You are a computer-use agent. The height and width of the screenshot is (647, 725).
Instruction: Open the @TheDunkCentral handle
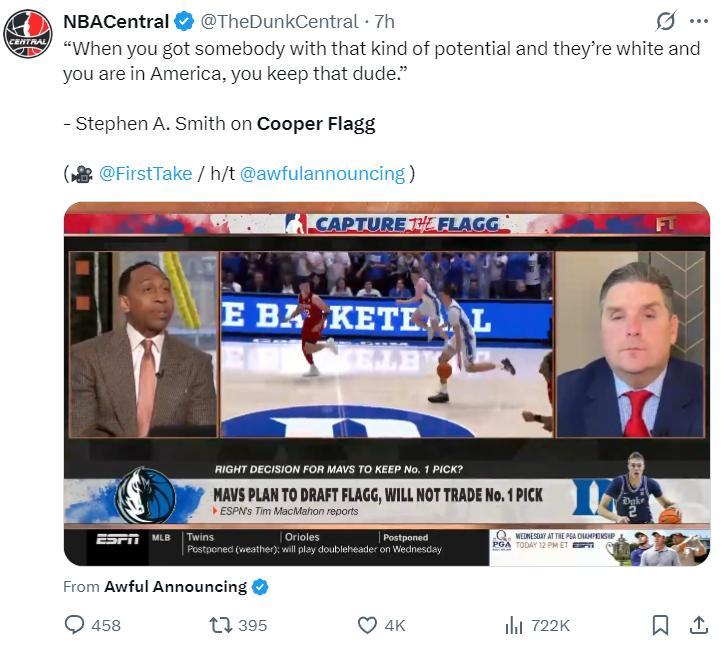tap(279, 21)
